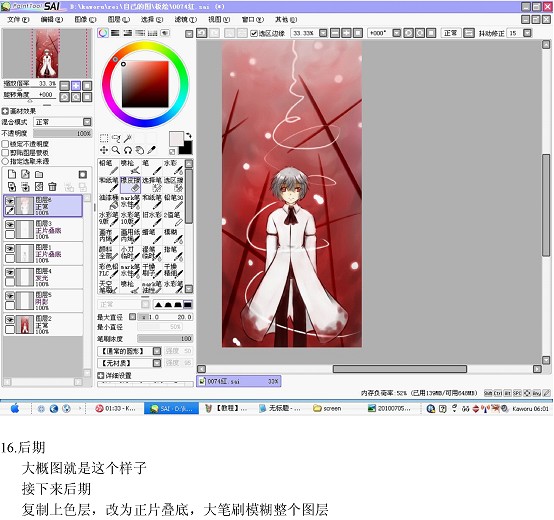Hide layer 图层6 with eye icon
554x520 pixels.
pos(10,201)
